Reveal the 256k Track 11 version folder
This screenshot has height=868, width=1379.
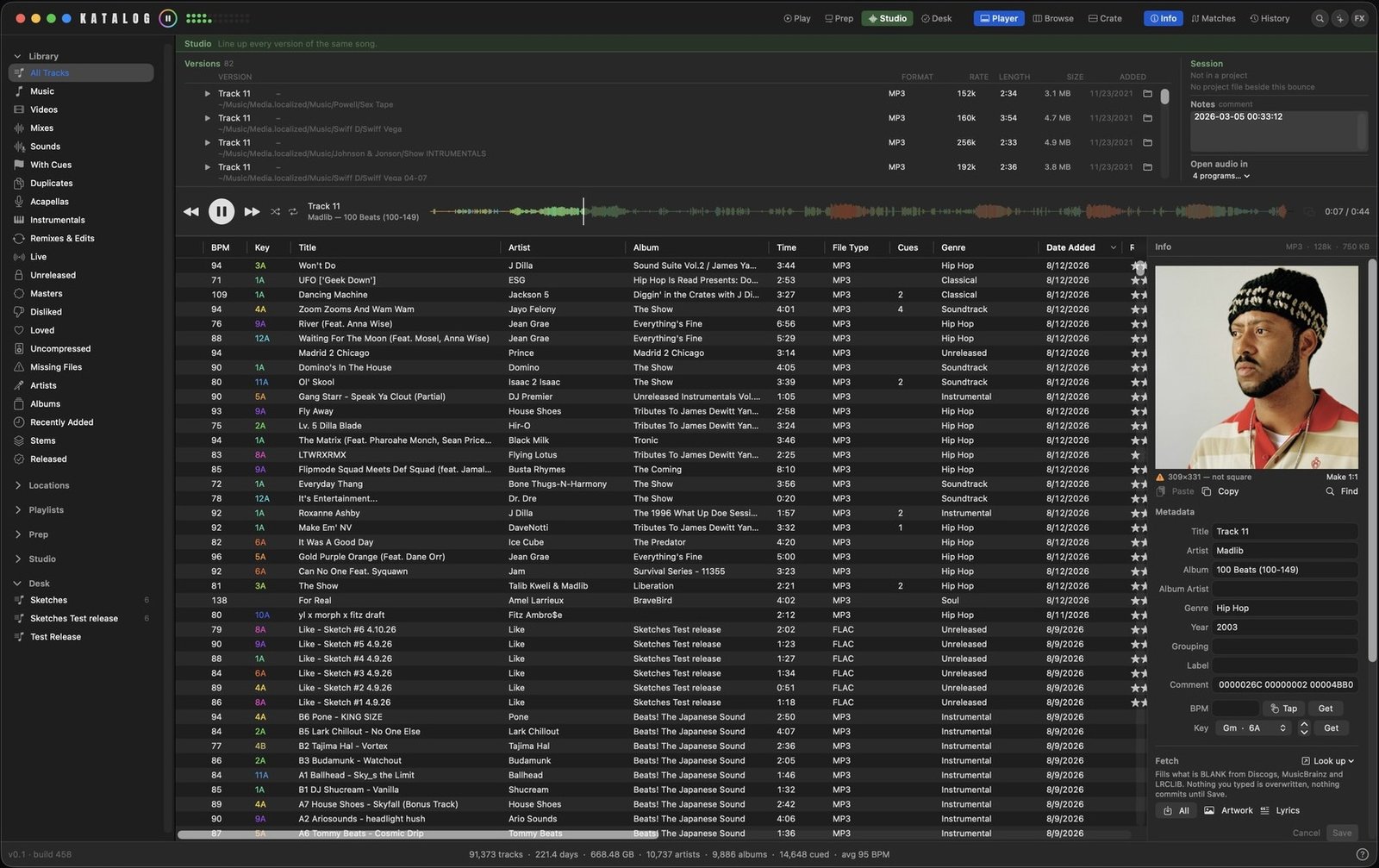1147,142
